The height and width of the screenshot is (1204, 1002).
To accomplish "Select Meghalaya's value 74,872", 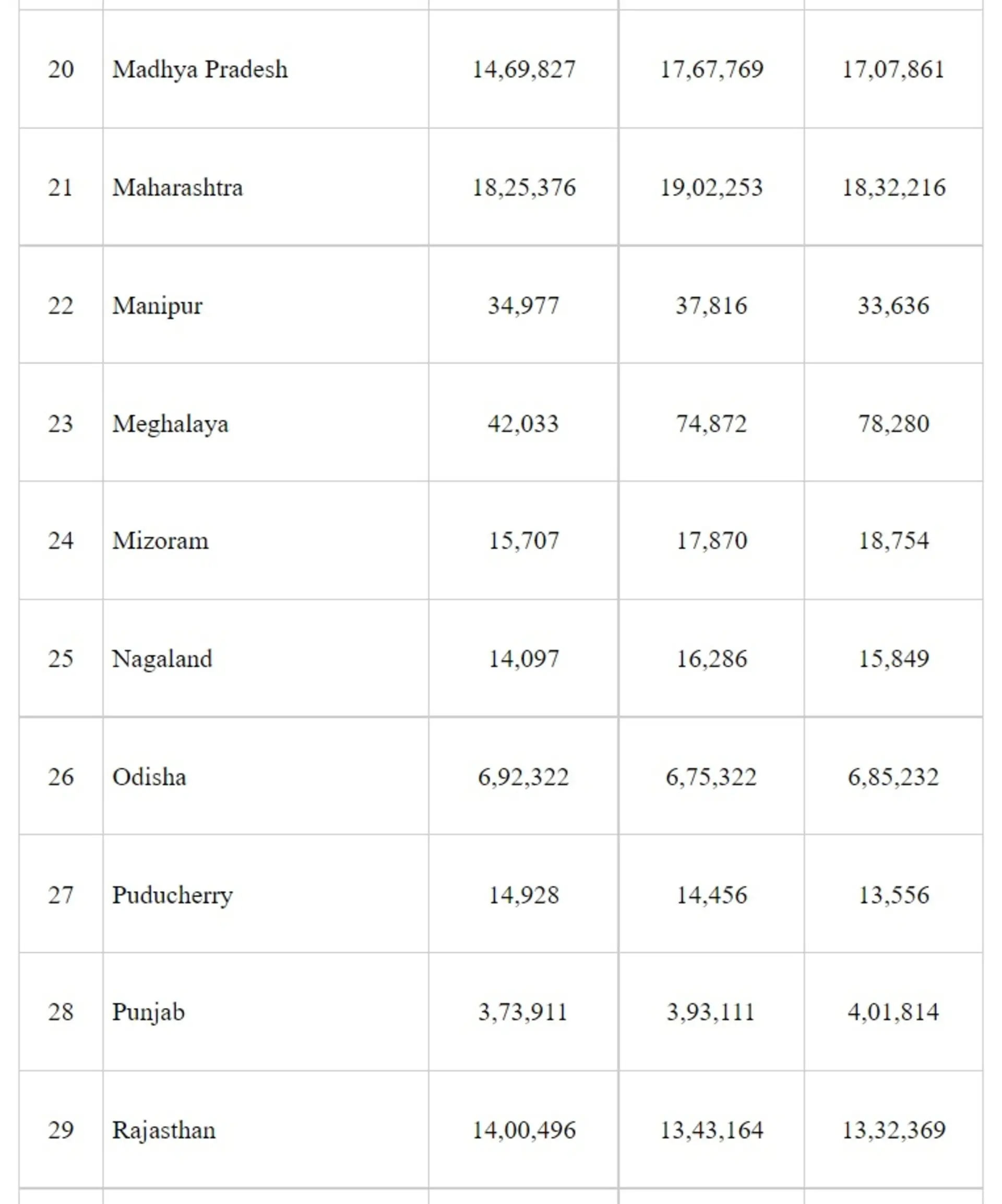I will point(711,424).
